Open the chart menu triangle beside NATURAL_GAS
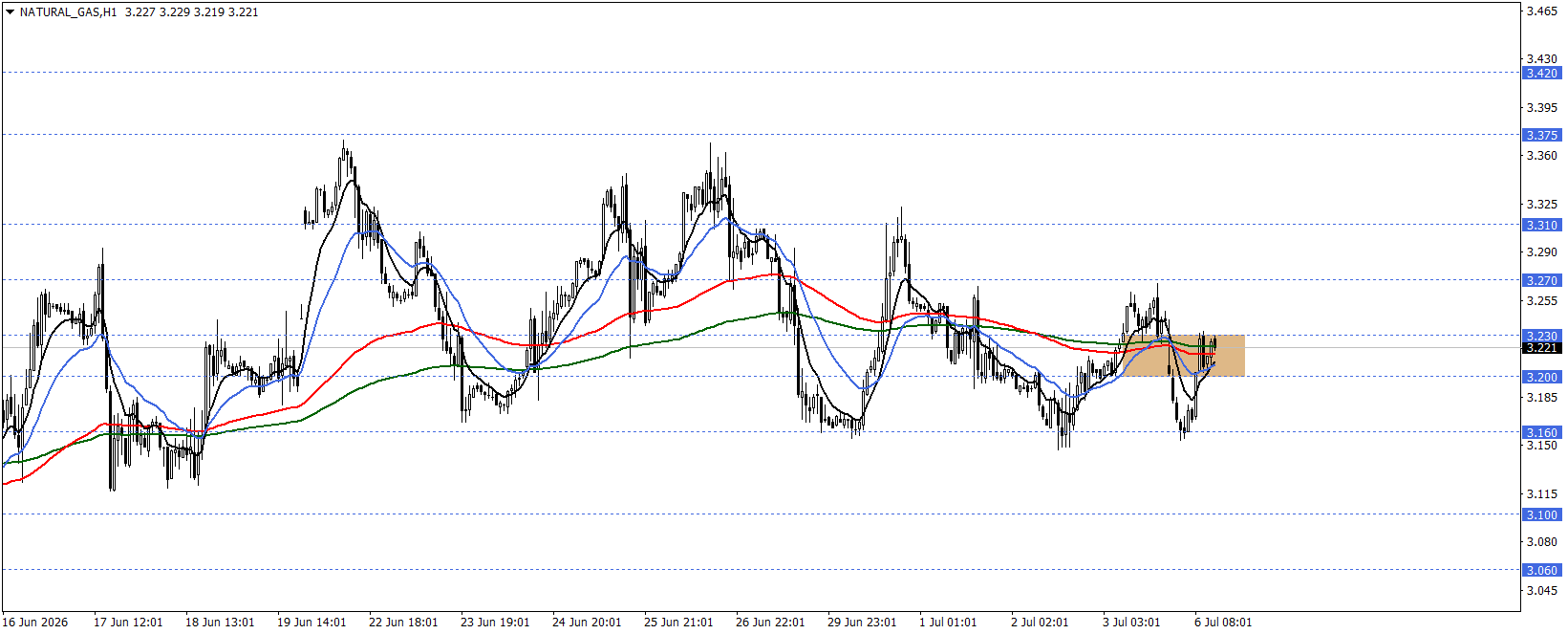Screen dimensions: 1568x634 click(x=10, y=12)
